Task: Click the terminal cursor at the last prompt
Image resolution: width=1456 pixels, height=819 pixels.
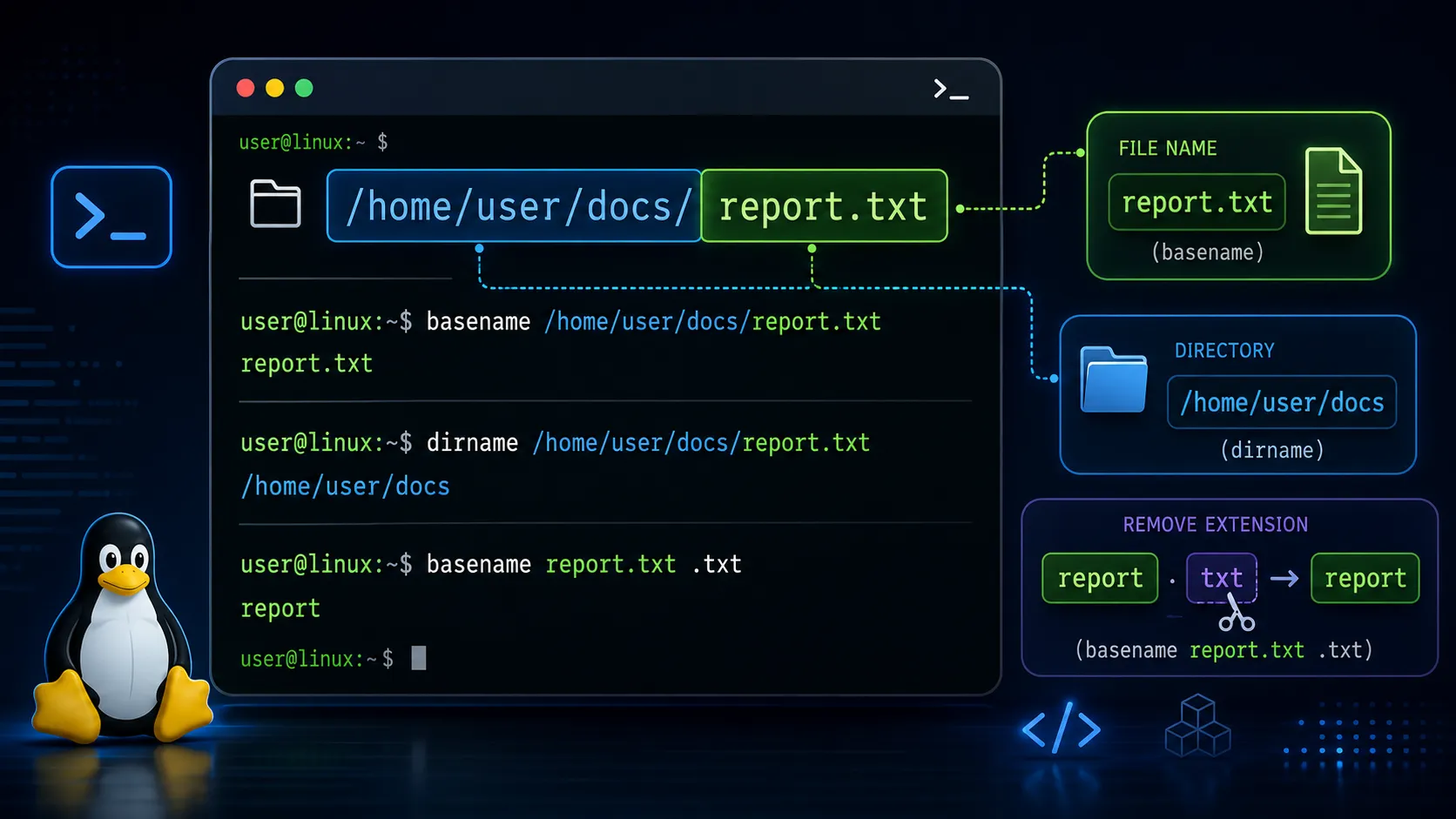Action: click(419, 658)
